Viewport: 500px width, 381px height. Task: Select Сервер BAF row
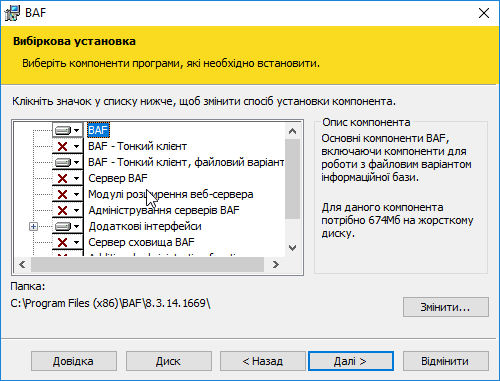[118, 178]
